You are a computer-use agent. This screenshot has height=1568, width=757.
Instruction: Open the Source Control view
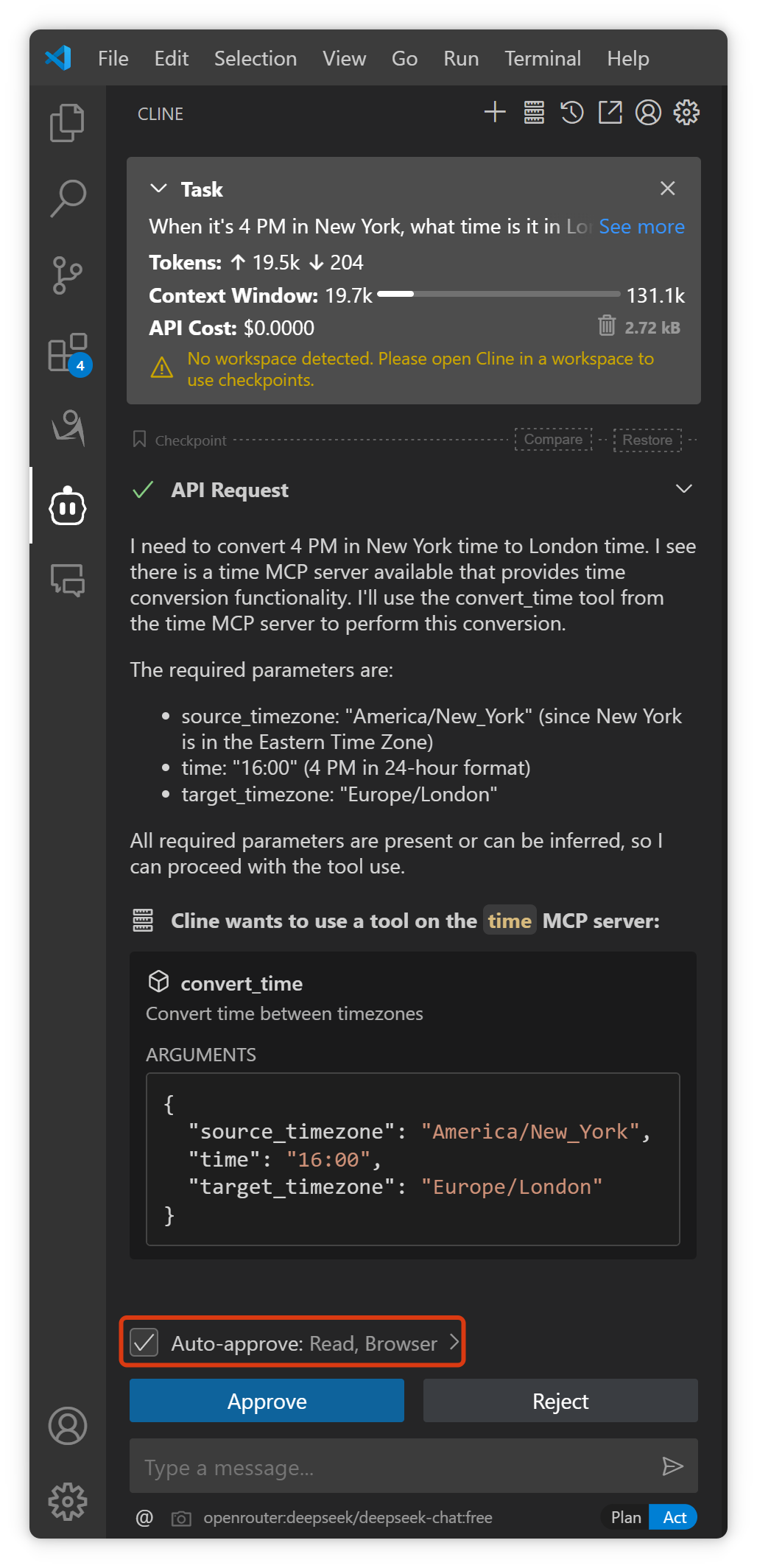click(x=68, y=275)
